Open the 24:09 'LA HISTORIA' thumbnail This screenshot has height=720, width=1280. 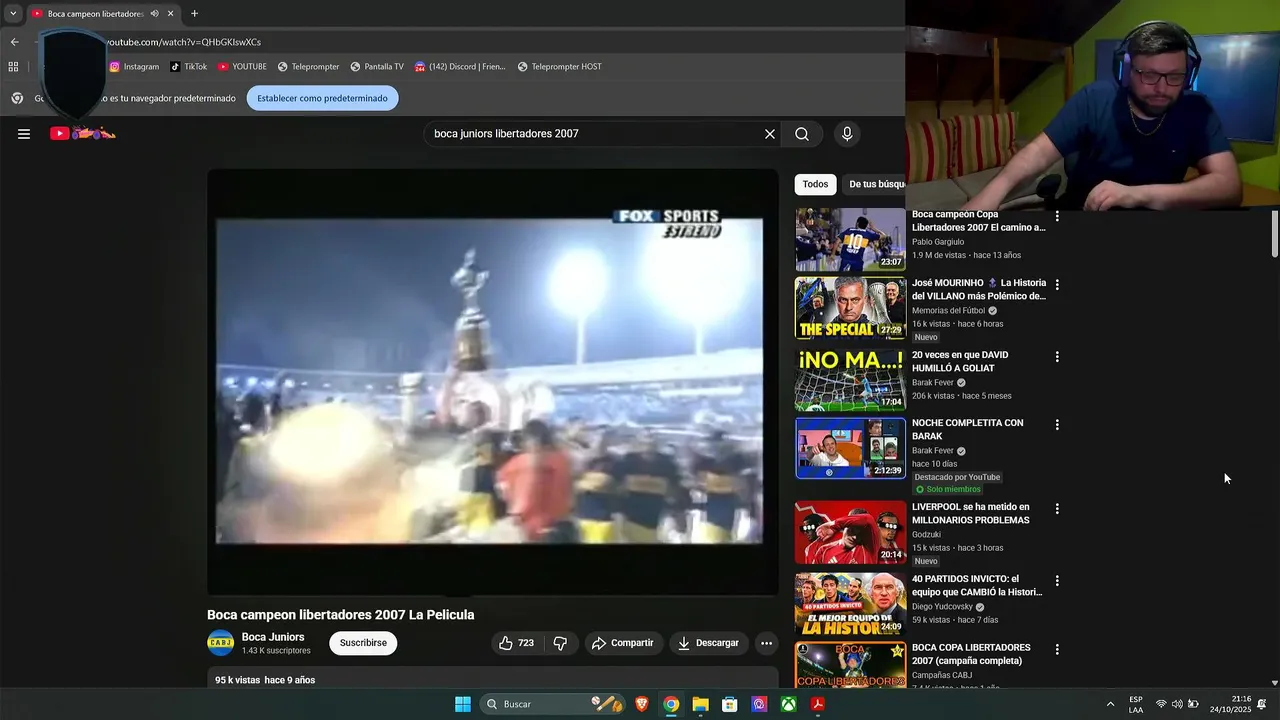850,604
